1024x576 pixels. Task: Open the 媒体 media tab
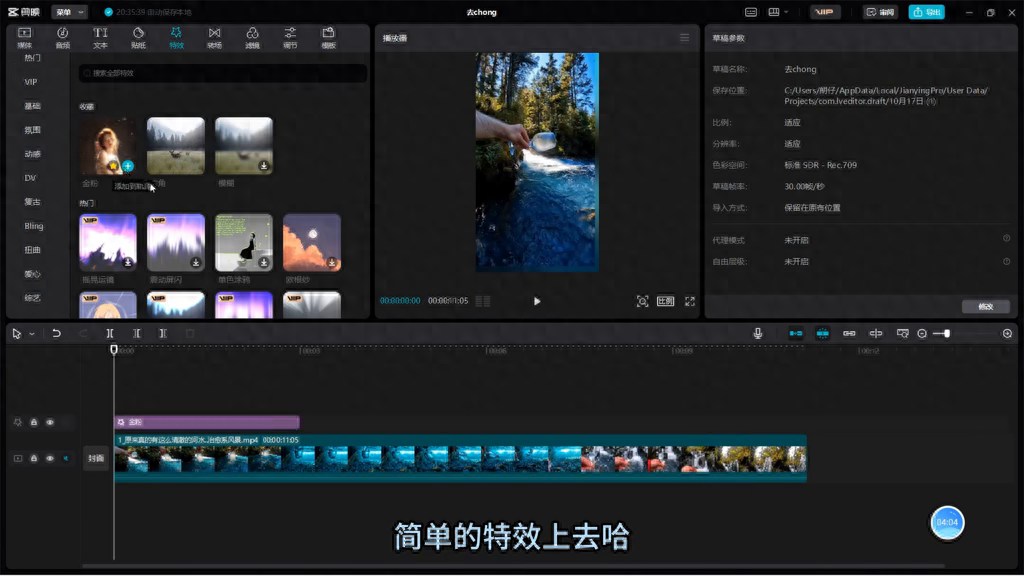click(x=25, y=38)
